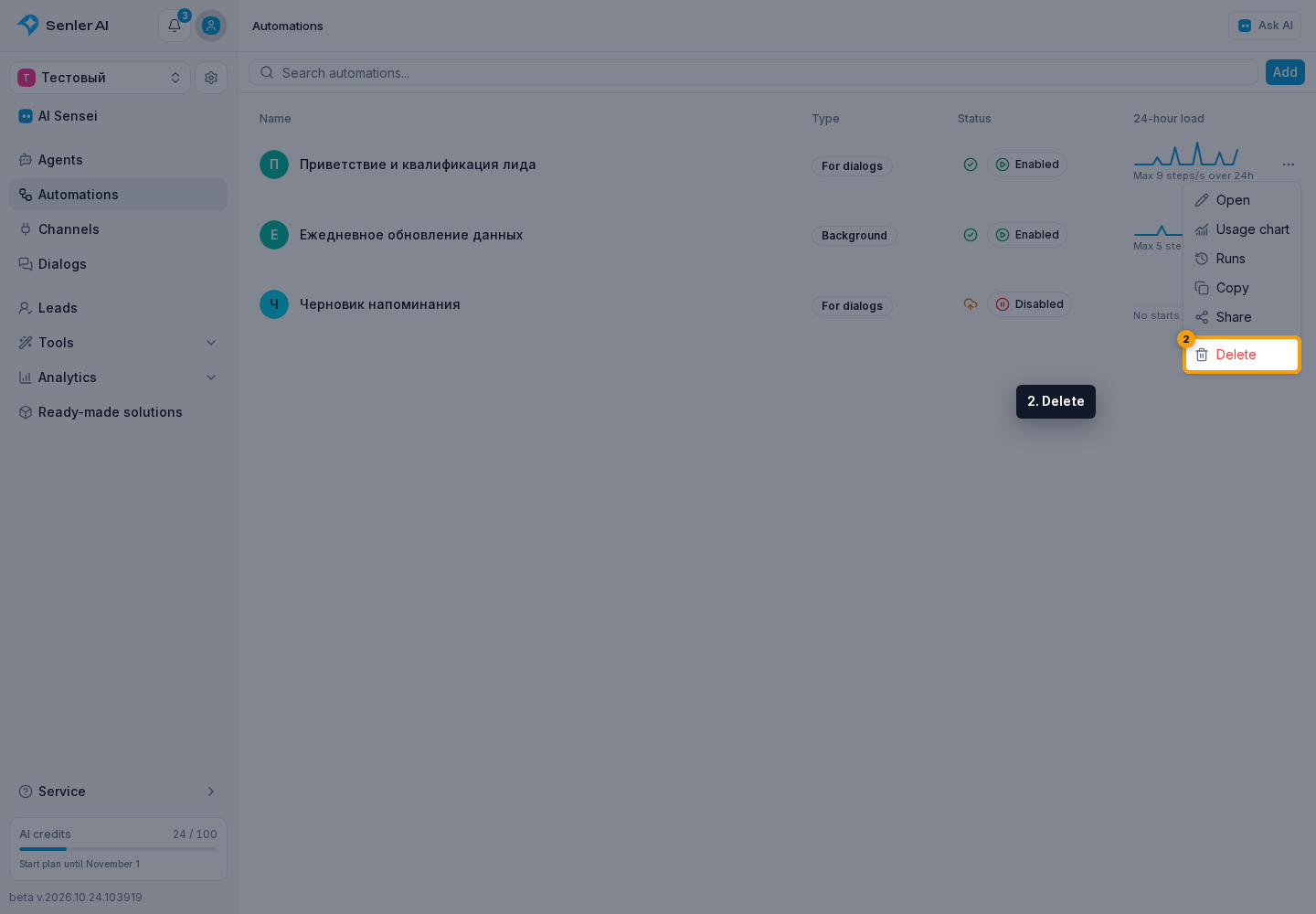The width and height of the screenshot is (1316, 914).
Task: Expand the Tools sidebar section
Action: 119,343
